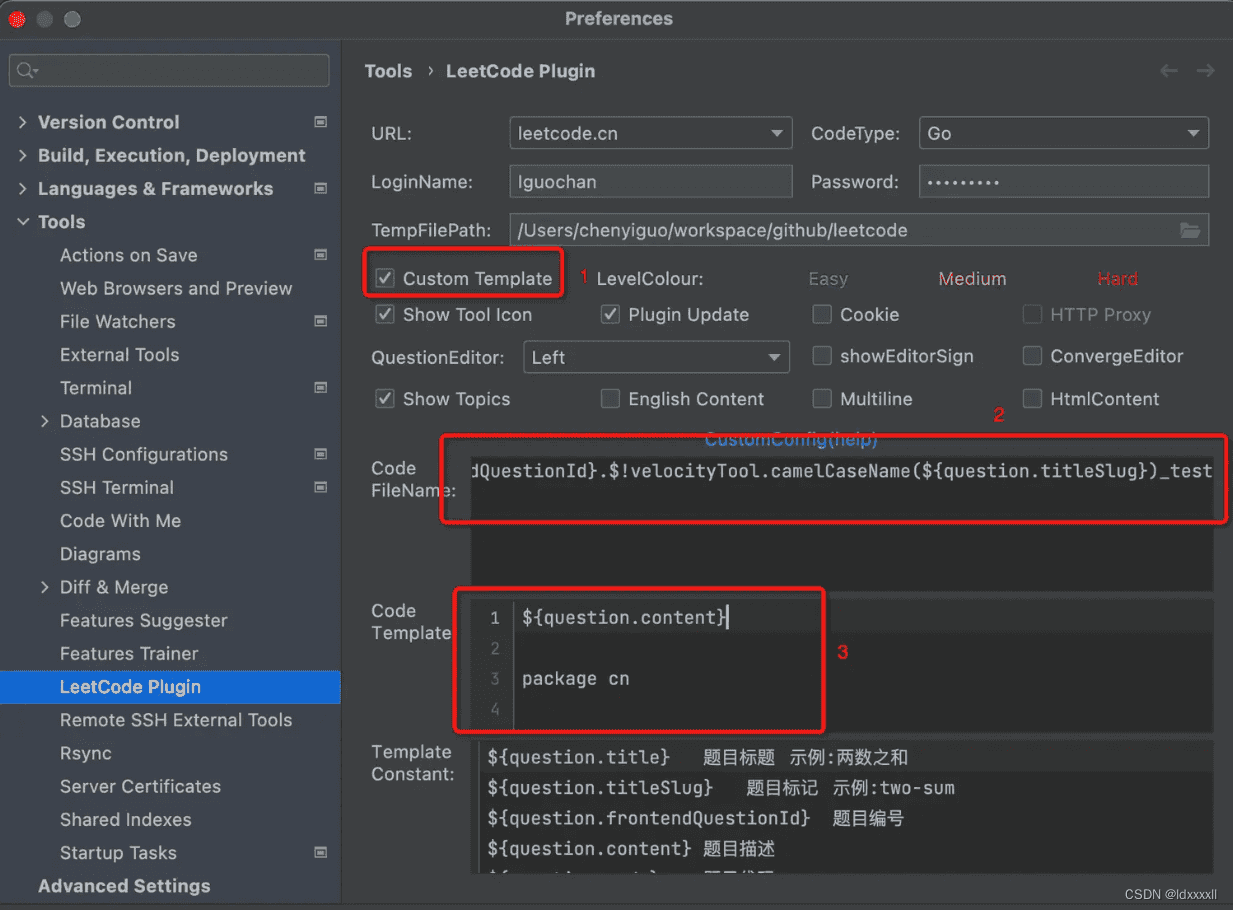1233x910 pixels.
Task: Click line 3 'package cn' in Code Template
Action: pos(575,679)
